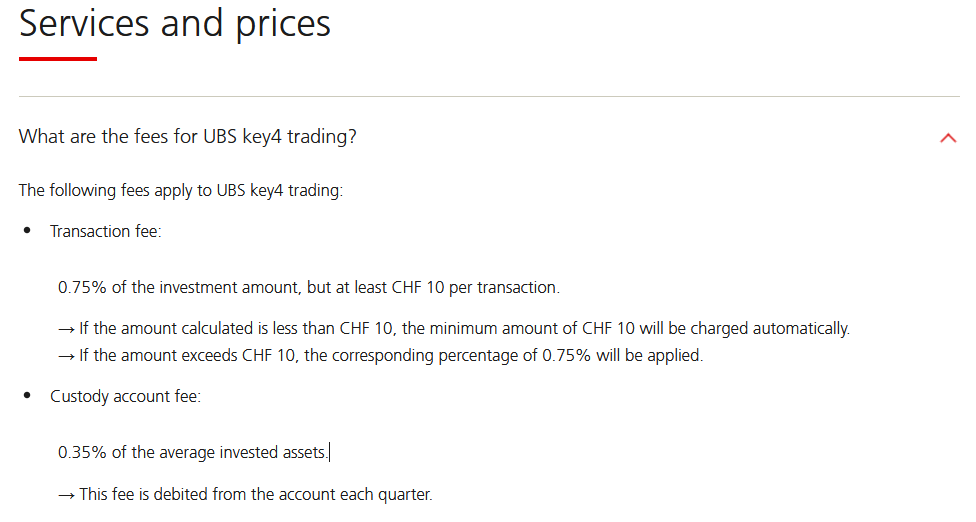
Task: Collapse the fees section with the red chevron
Action: point(948,138)
